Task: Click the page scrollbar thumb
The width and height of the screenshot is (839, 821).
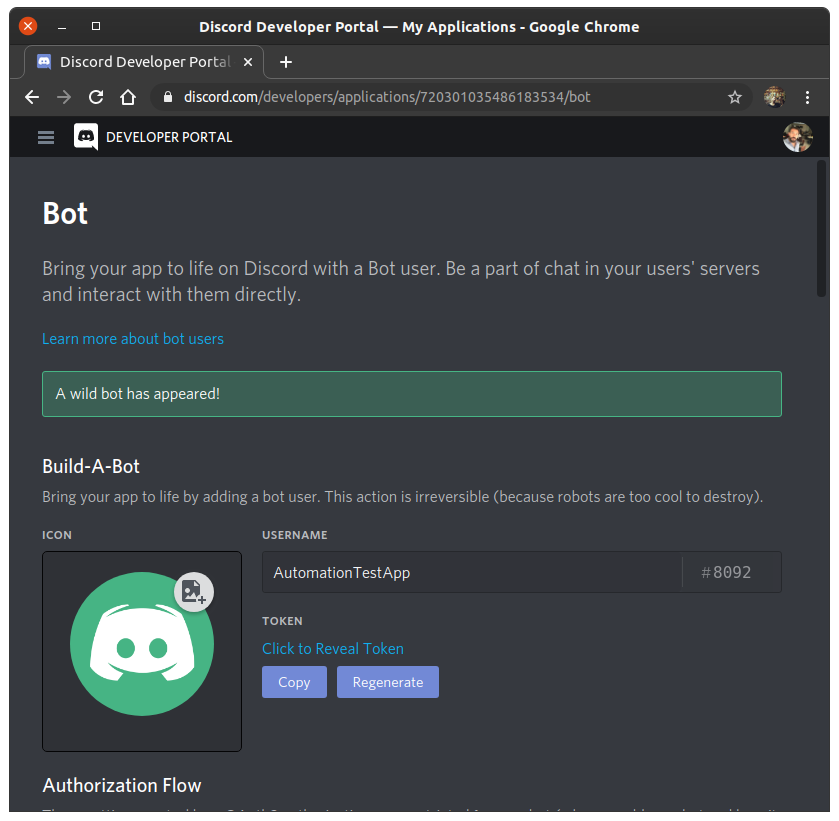Action: [821, 228]
